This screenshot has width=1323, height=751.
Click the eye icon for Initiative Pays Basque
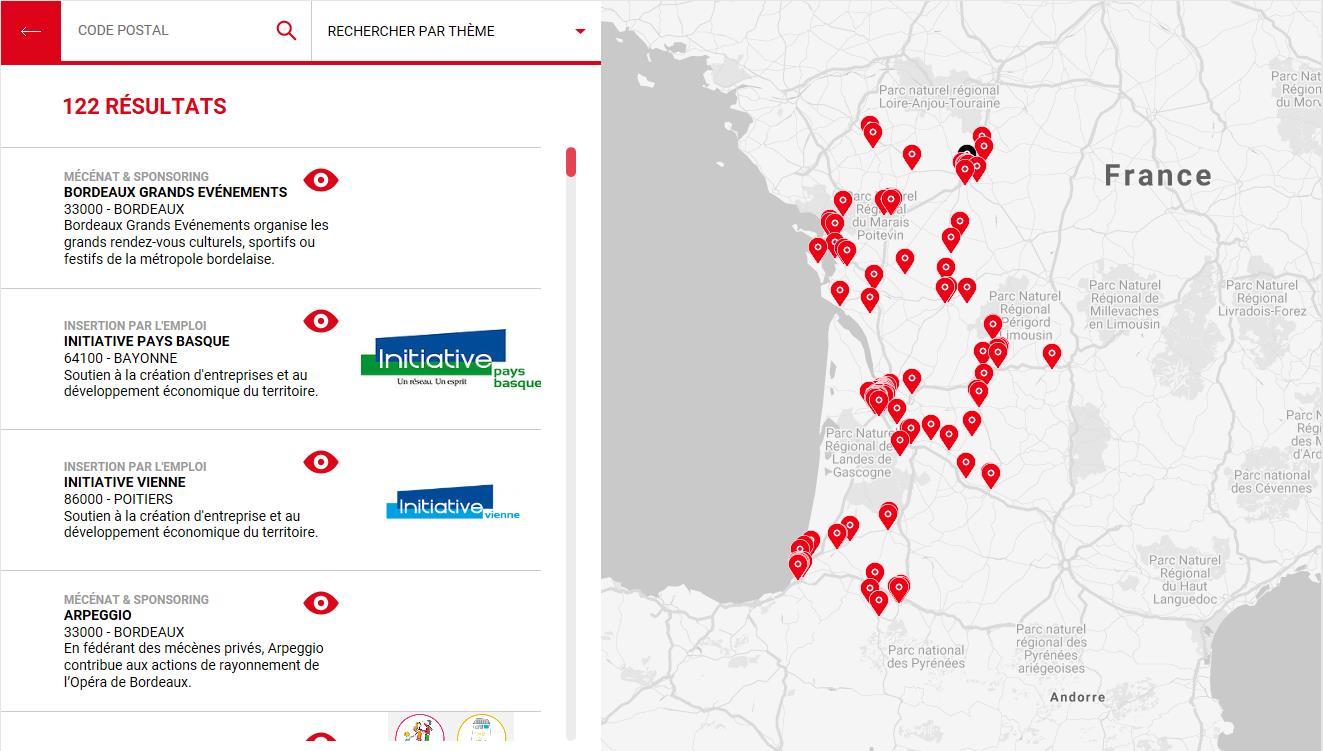point(321,321)
